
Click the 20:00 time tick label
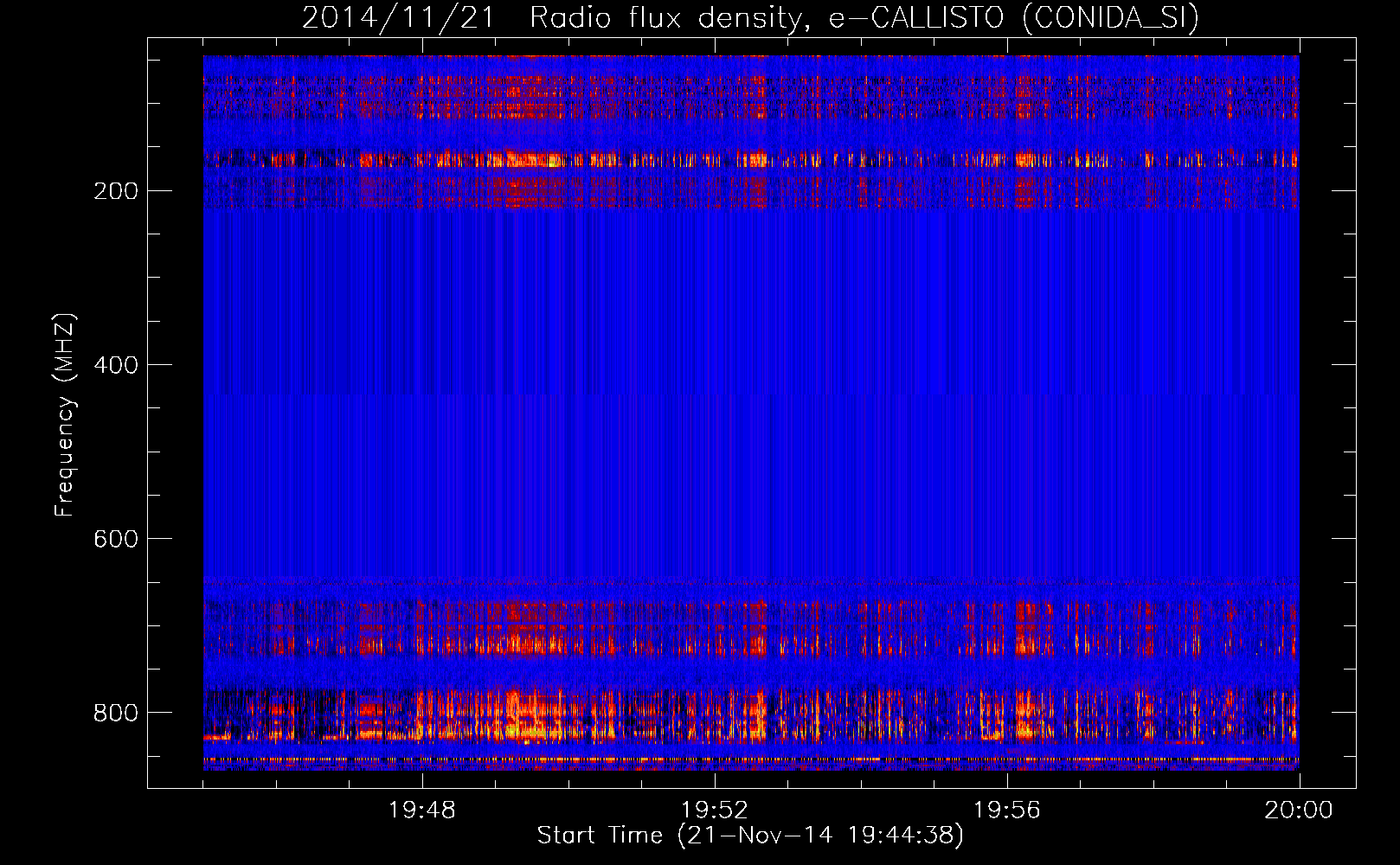(x=1299, y=810)
